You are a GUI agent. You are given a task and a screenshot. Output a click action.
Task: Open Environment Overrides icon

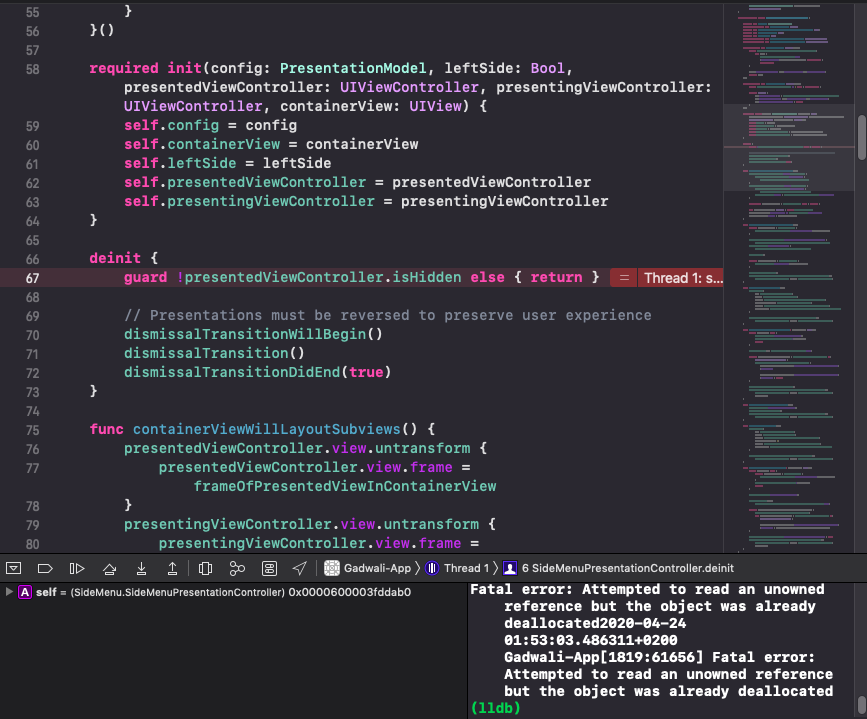pos(269,568)
